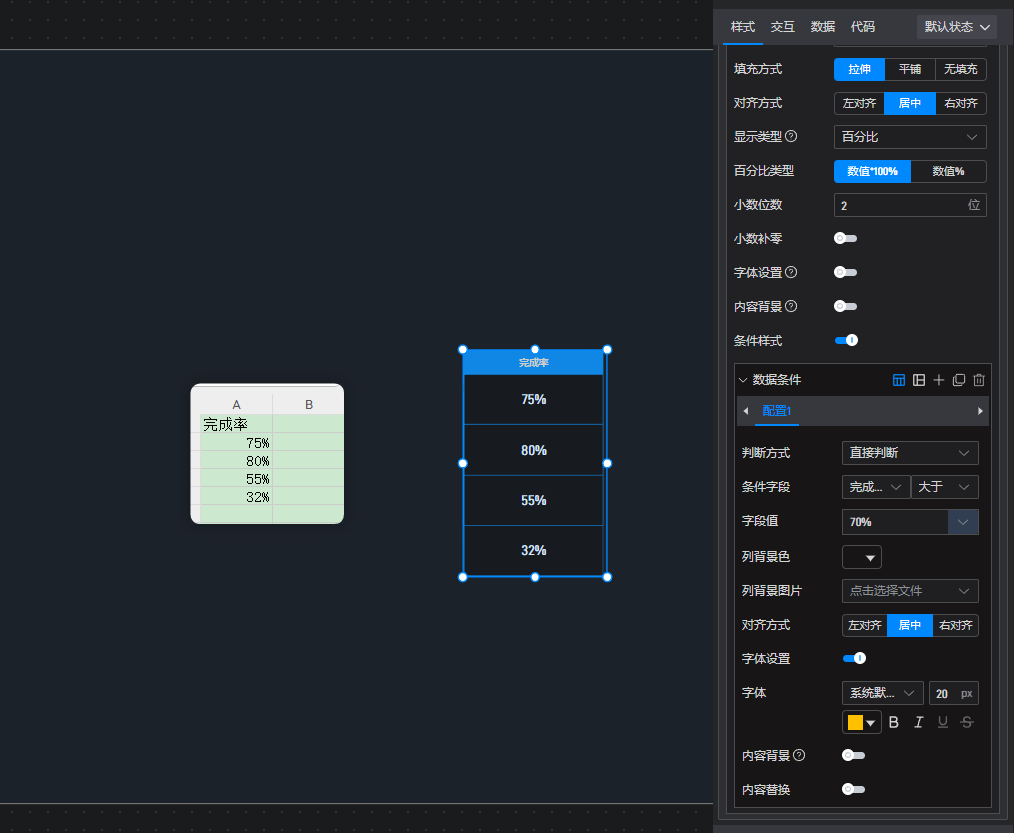Open the 判断方式 直接判断 dropdown
The width and height of the screenshot is (1014, 833).
coord(910,453)
